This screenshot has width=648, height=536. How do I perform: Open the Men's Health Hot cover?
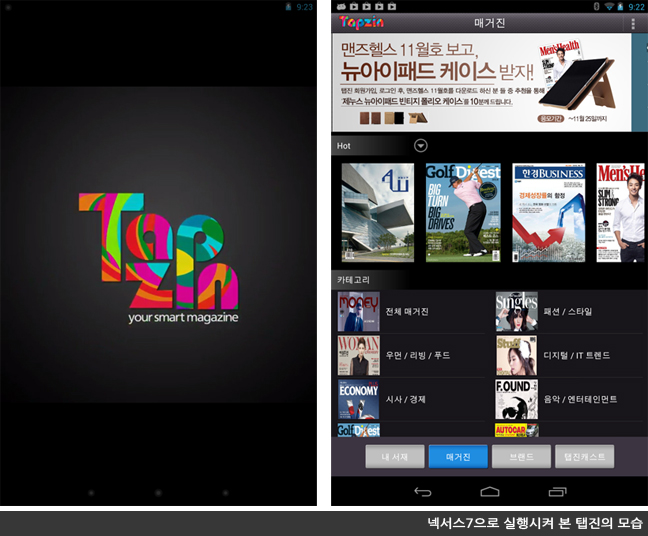pyautogui.click(x=621, y=213)
